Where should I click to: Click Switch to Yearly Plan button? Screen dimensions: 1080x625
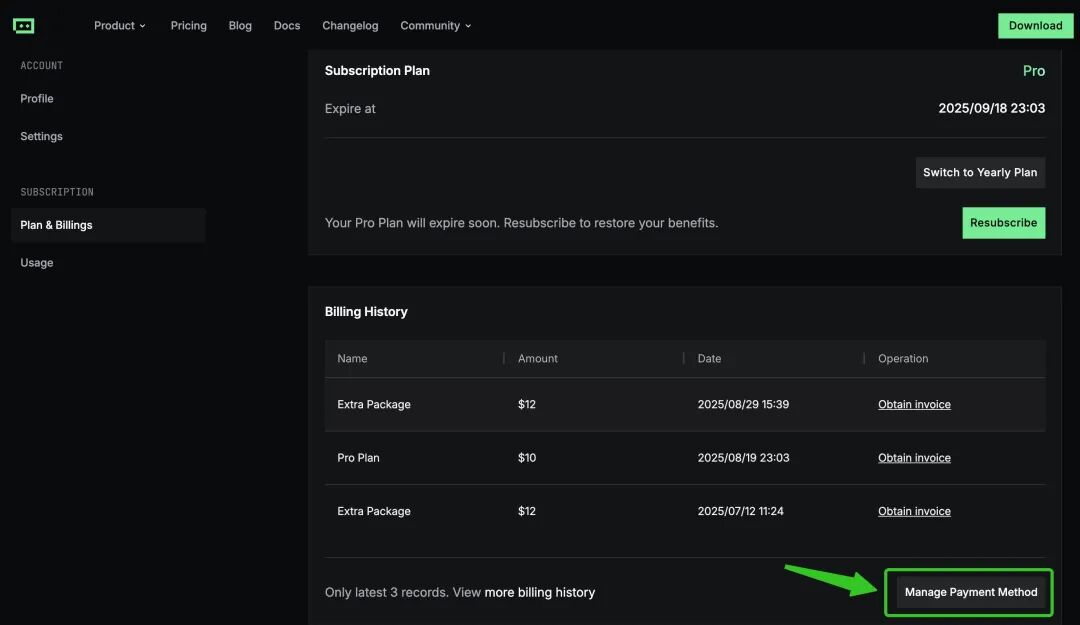tap(979, 173)
